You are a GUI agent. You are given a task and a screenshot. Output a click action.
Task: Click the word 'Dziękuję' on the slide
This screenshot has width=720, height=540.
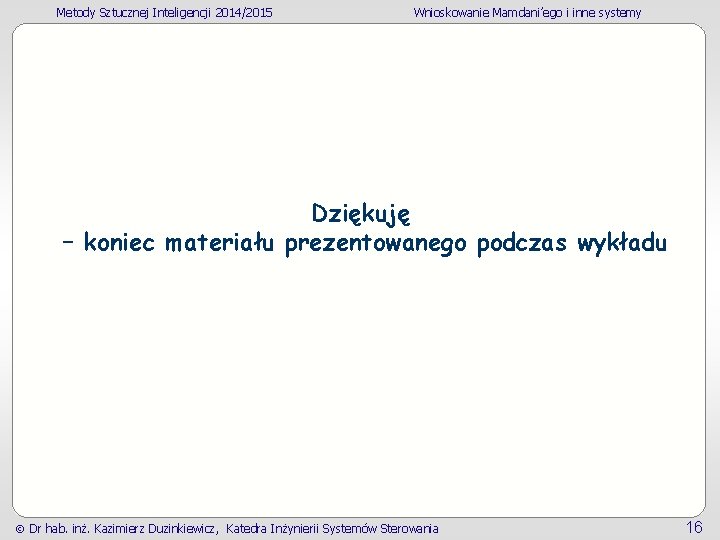(x=360, y=214)
